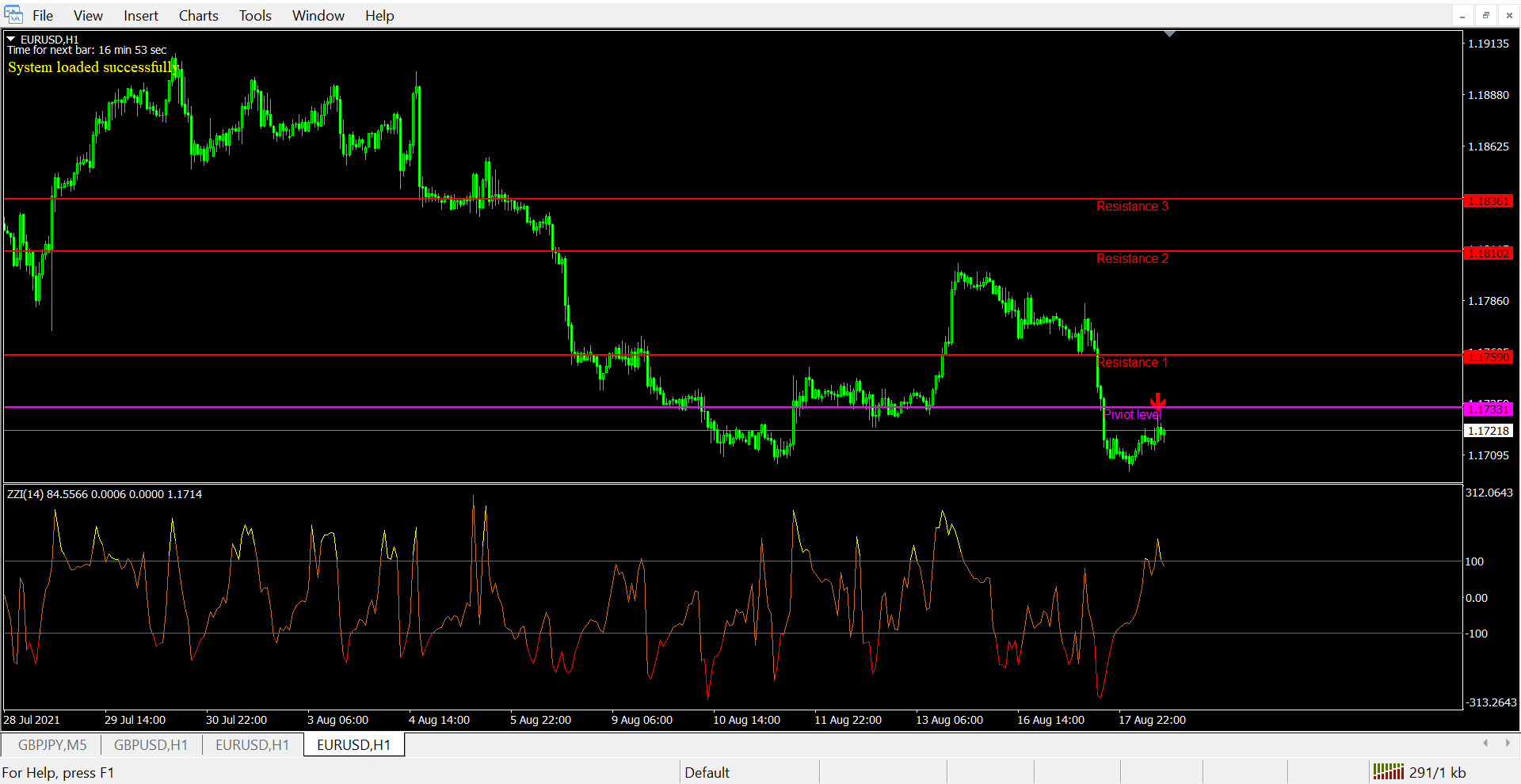This screenshot has height=784, width=1521.
Task: Open the File menu
Action: [43, 16]
